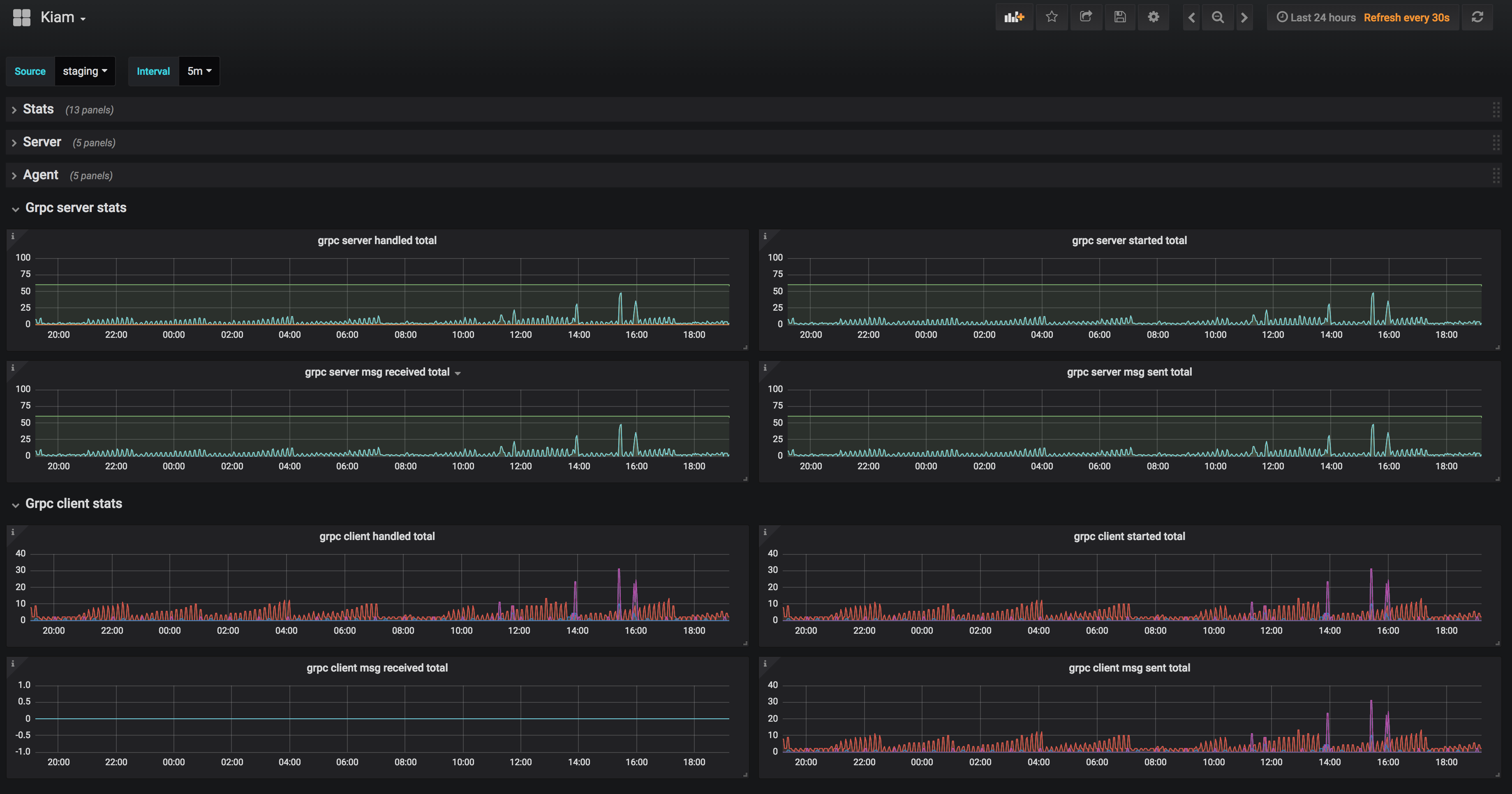Click grpc server started total panel title
Screen dimensions: 1512x794
(x=1129, y=240)
